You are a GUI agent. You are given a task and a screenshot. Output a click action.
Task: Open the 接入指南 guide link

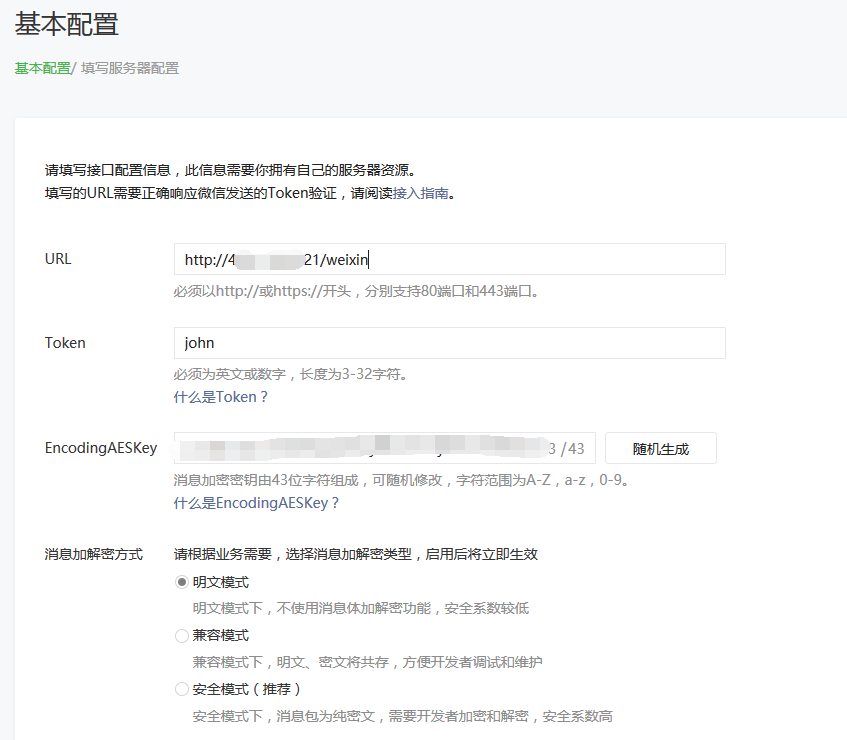(421, 193)
